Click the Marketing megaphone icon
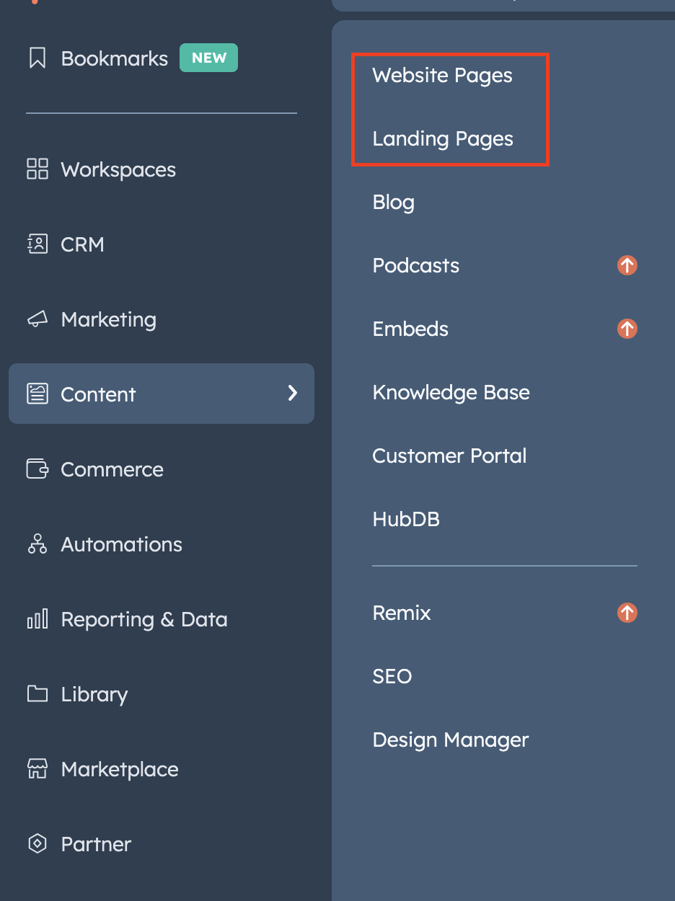The image size is (675, 901). point(37,319)
